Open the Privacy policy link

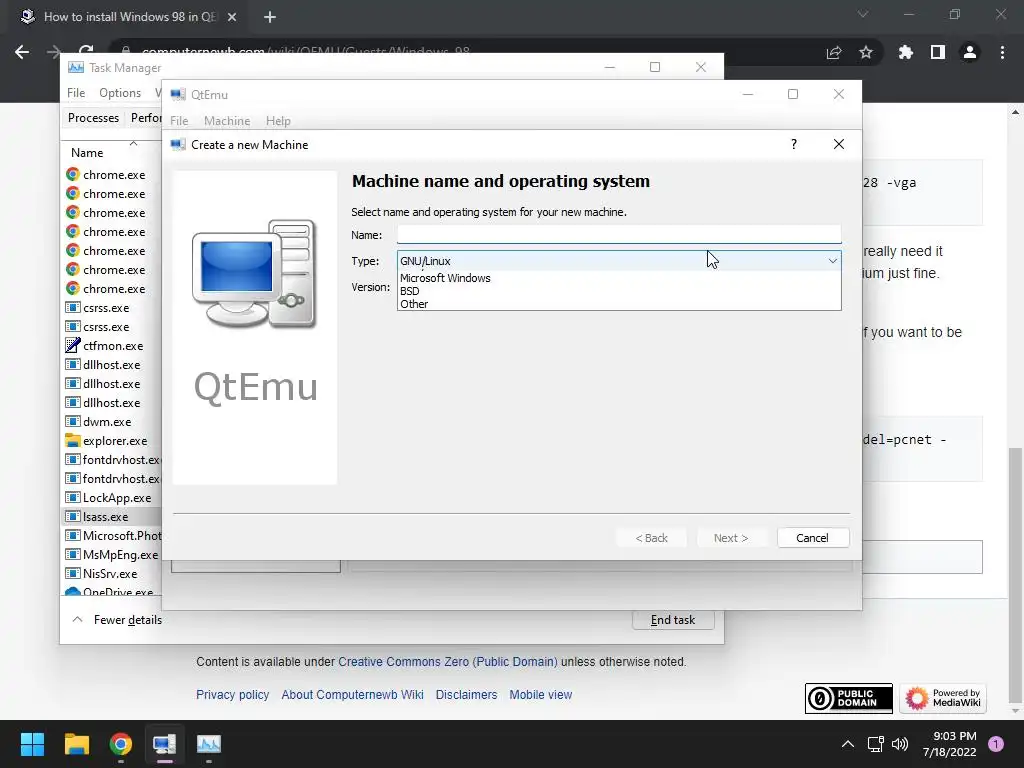click(232, 695)
